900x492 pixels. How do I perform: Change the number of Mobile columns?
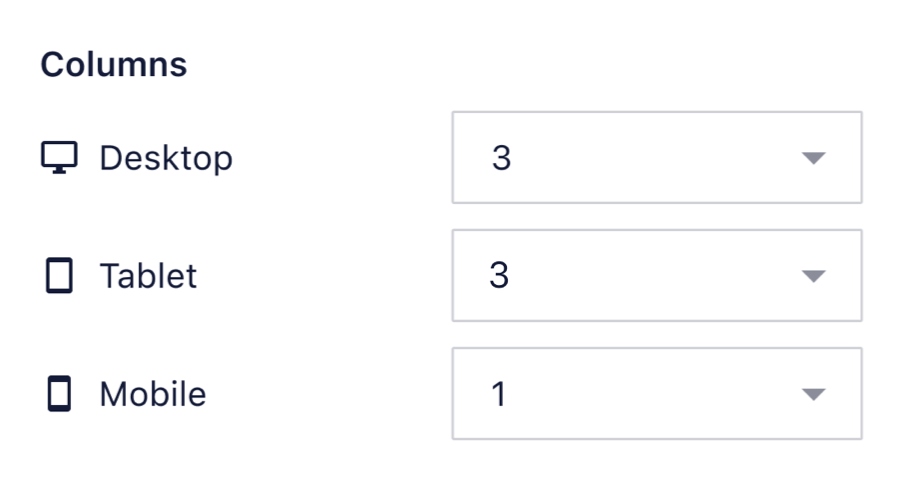[656, 394]
